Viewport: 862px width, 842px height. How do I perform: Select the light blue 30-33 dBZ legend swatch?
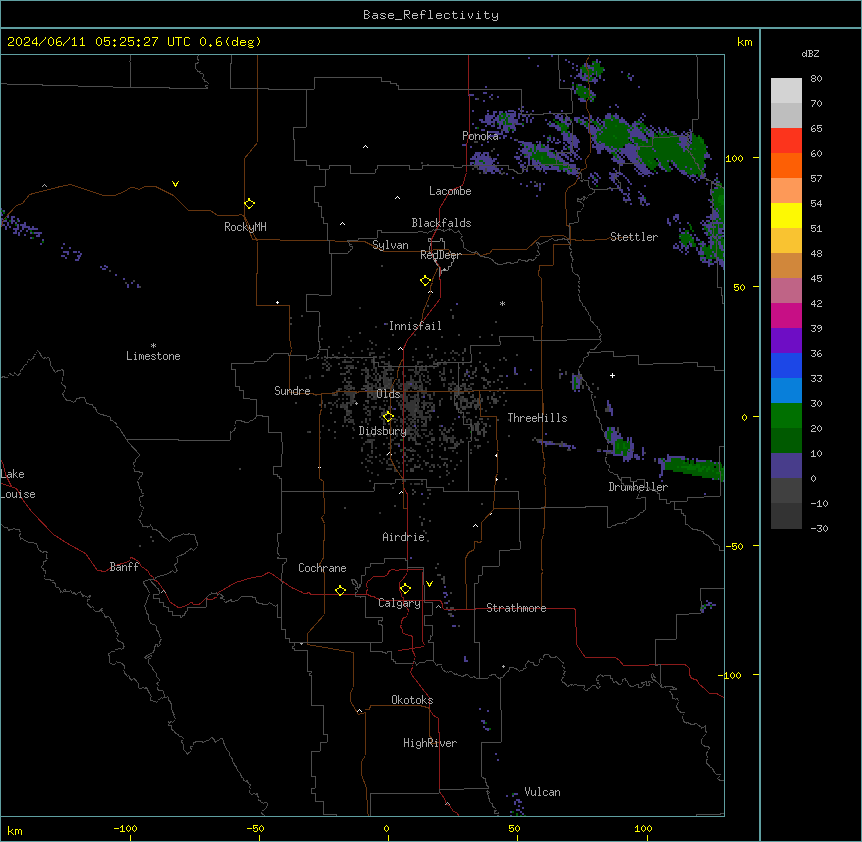point(786,391)
